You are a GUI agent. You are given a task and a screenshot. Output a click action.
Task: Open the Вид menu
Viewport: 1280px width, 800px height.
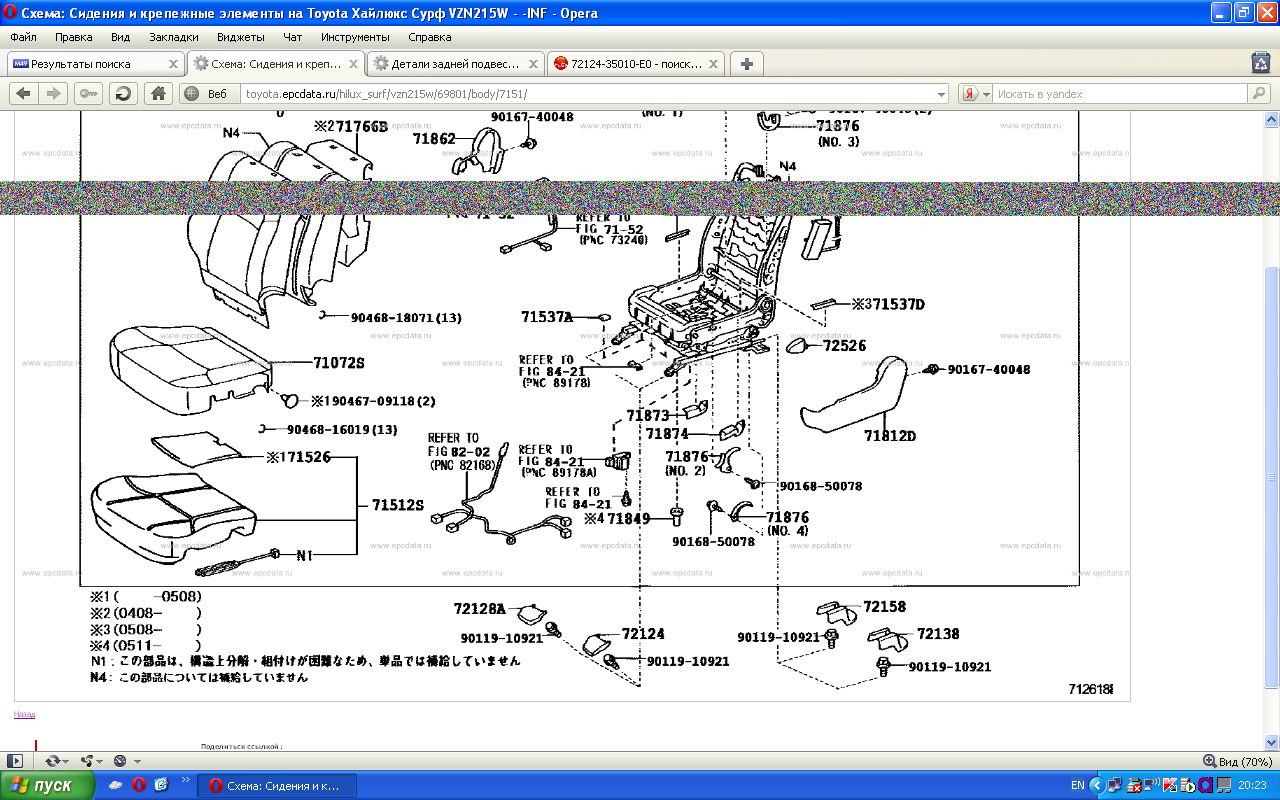click(121, 37)
